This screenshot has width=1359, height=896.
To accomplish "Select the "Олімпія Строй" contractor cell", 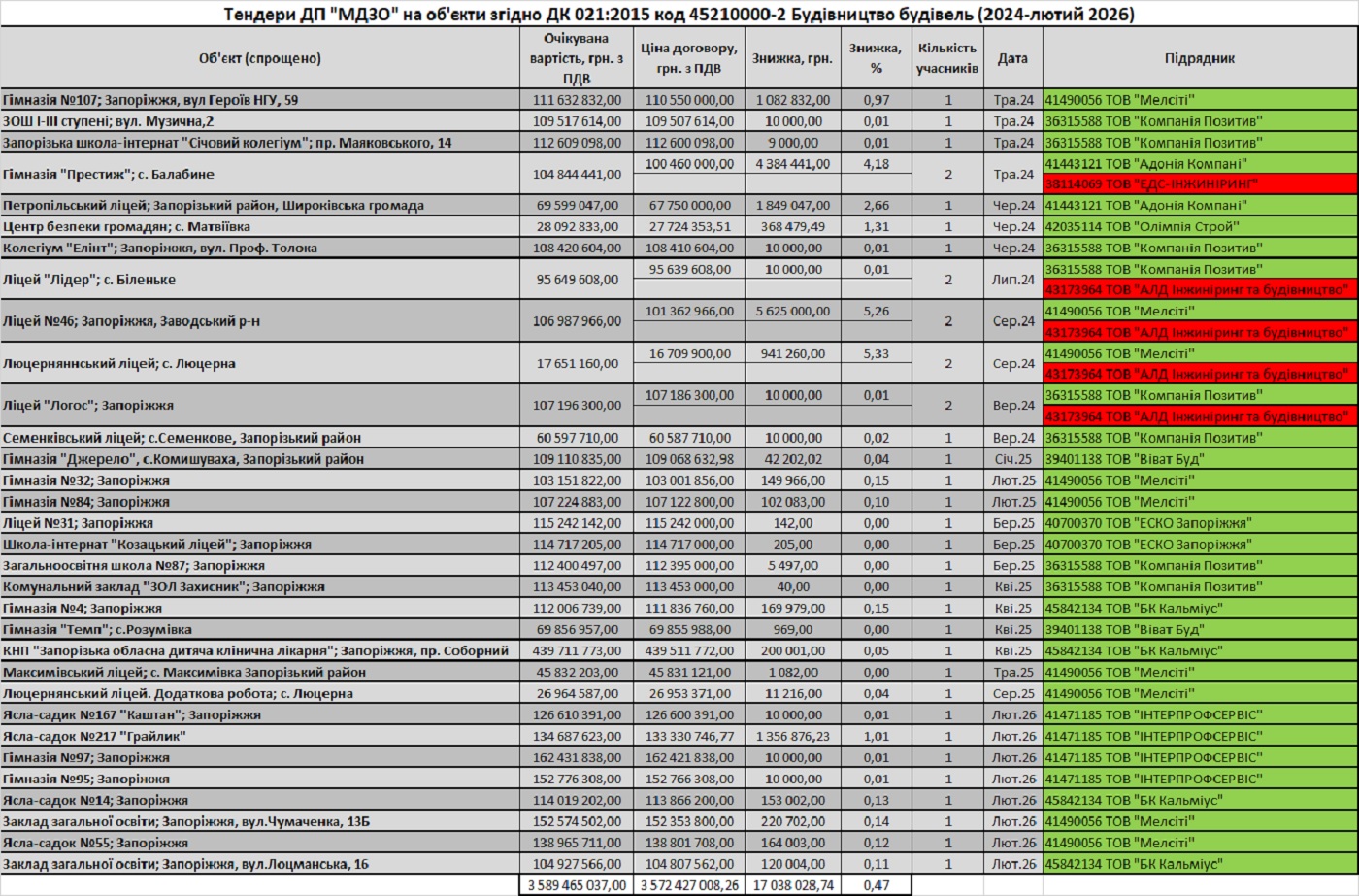I will pyautogui.click(x=1200, y=227).
